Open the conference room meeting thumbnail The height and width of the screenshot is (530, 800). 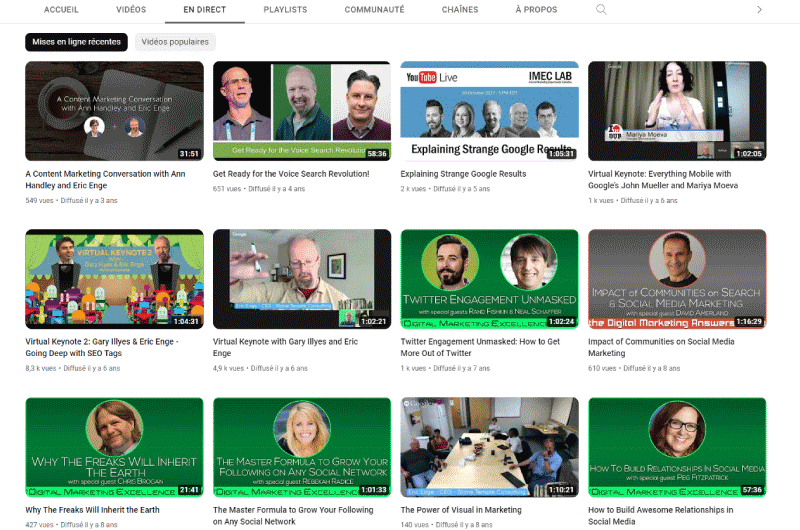tap(489, 447)
